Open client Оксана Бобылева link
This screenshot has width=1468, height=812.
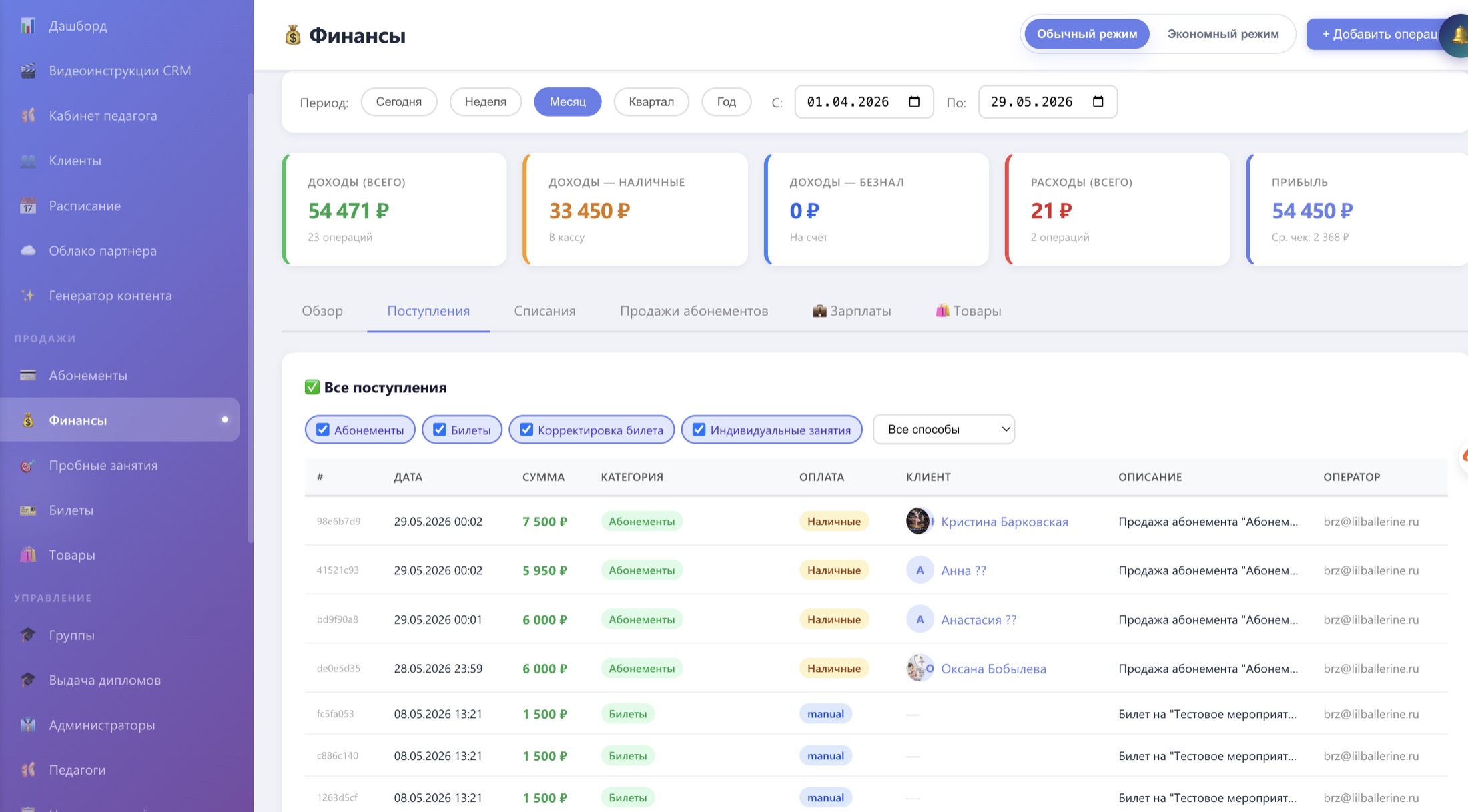point(993,669)
